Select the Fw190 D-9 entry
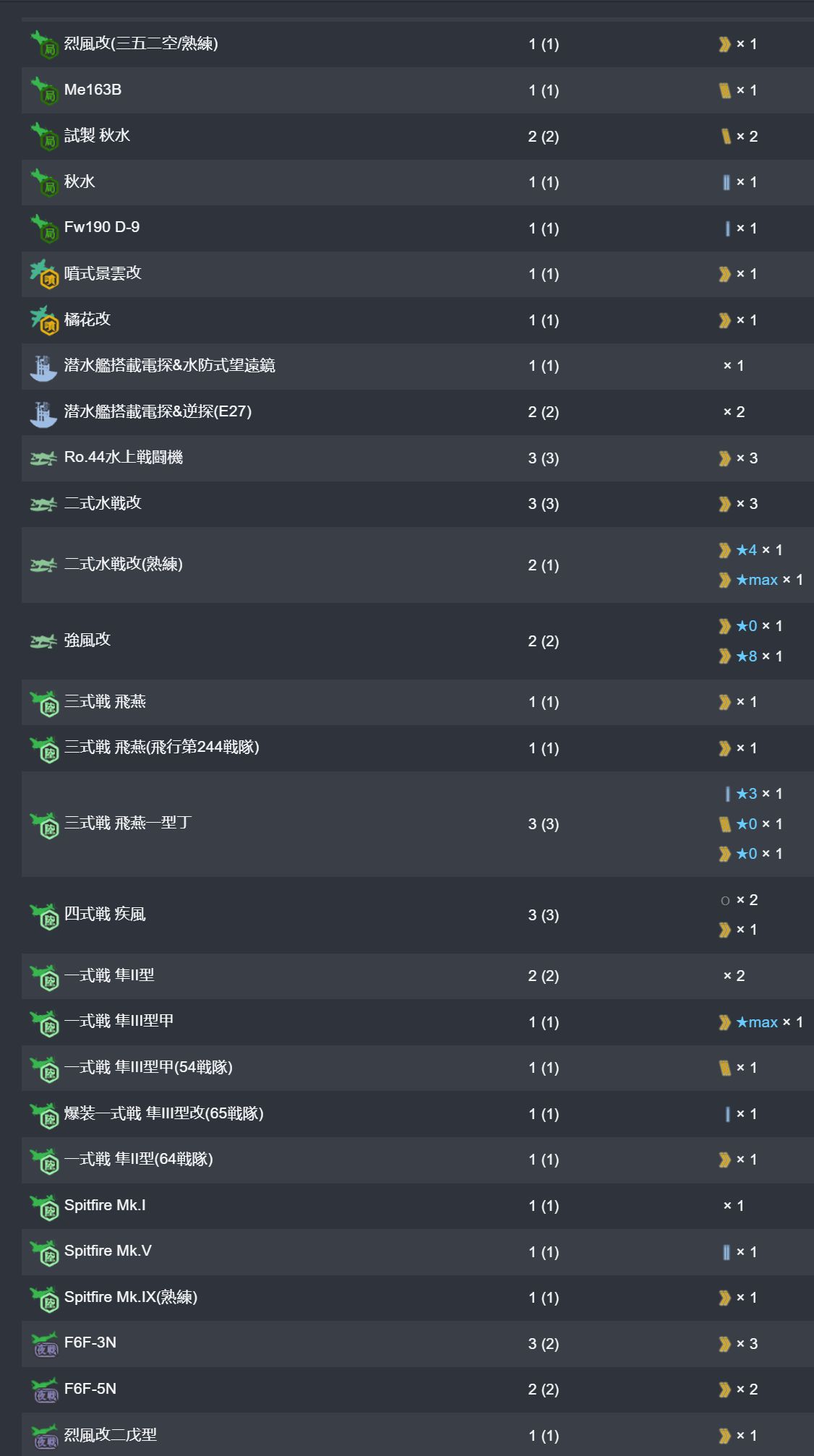The image size is (814, 1456). 102,227
